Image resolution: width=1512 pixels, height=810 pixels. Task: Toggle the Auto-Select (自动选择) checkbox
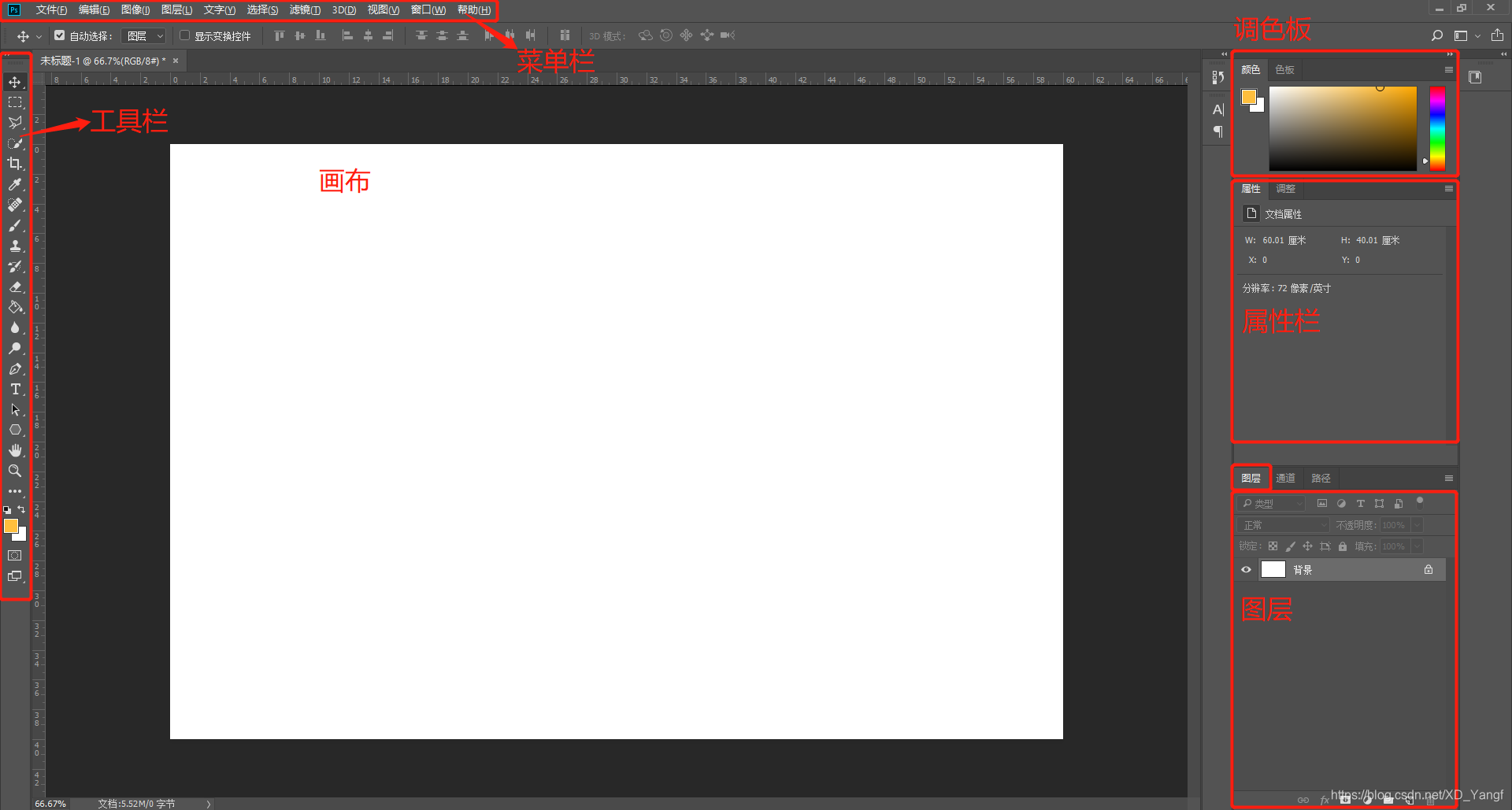click(59, 35)
